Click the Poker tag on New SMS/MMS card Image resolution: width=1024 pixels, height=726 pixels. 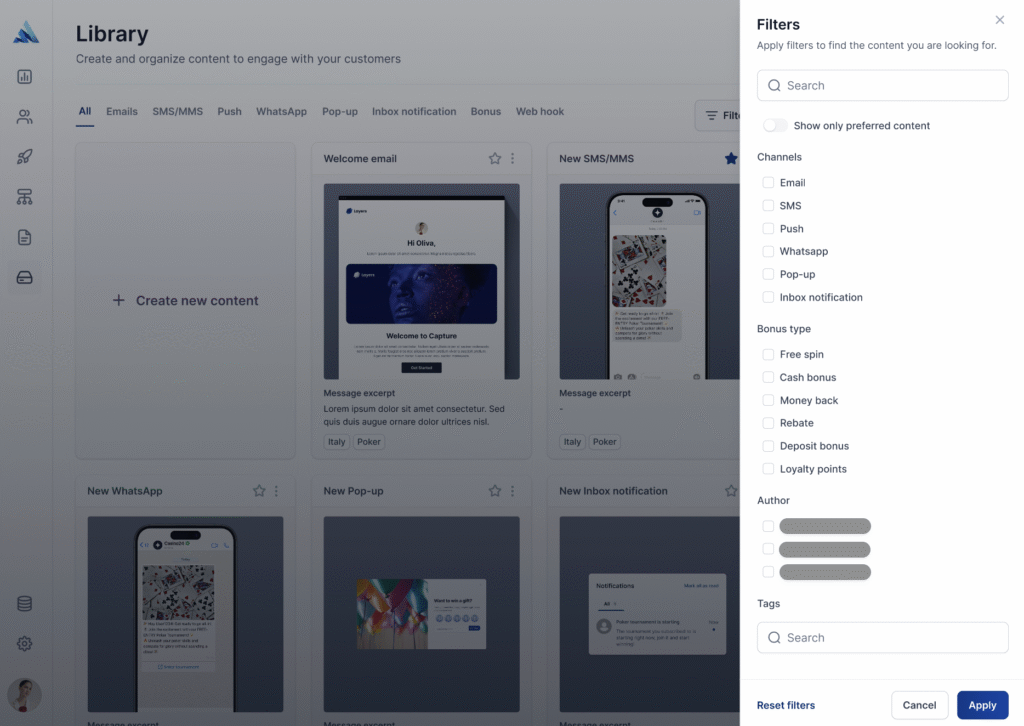(605, 442)
